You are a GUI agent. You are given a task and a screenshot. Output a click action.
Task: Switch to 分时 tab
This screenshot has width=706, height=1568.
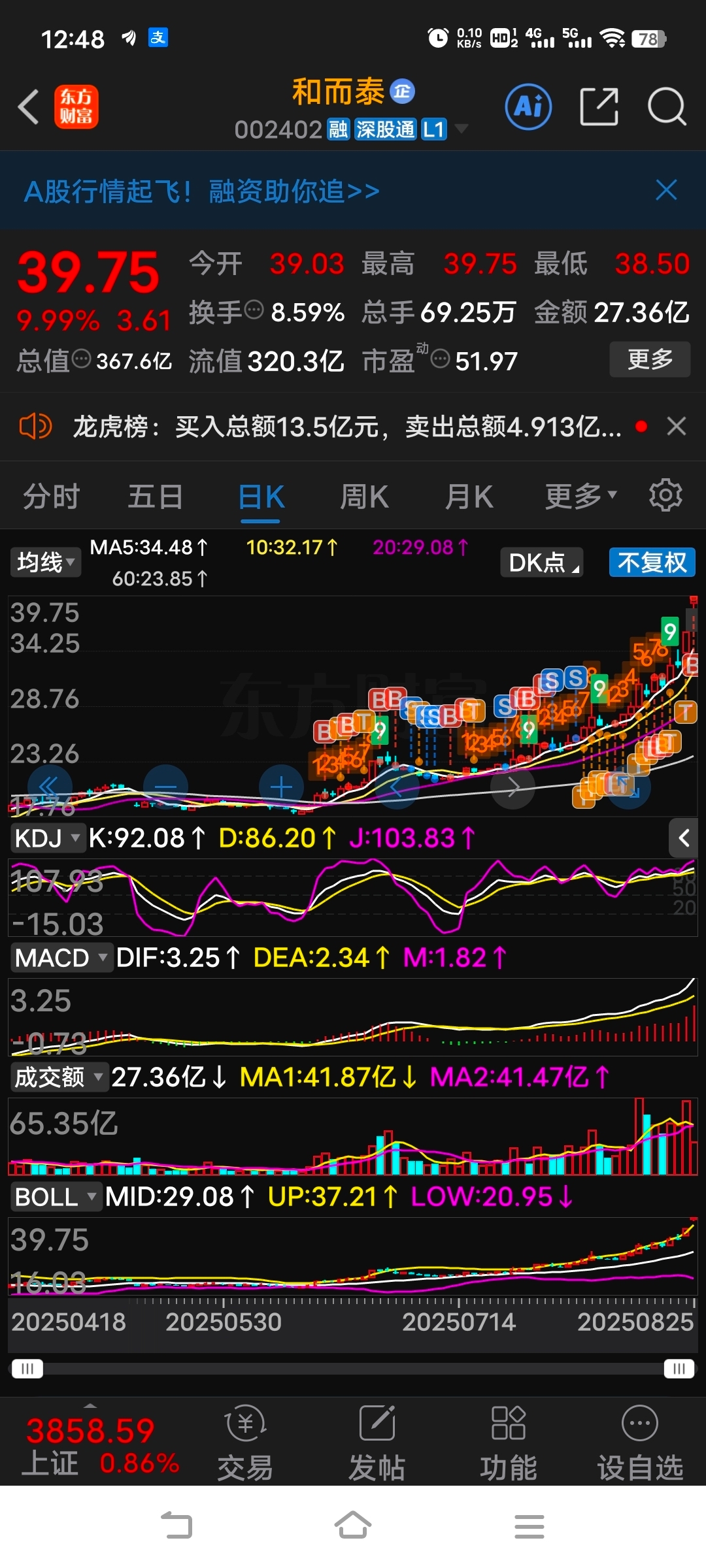point(51,497)
